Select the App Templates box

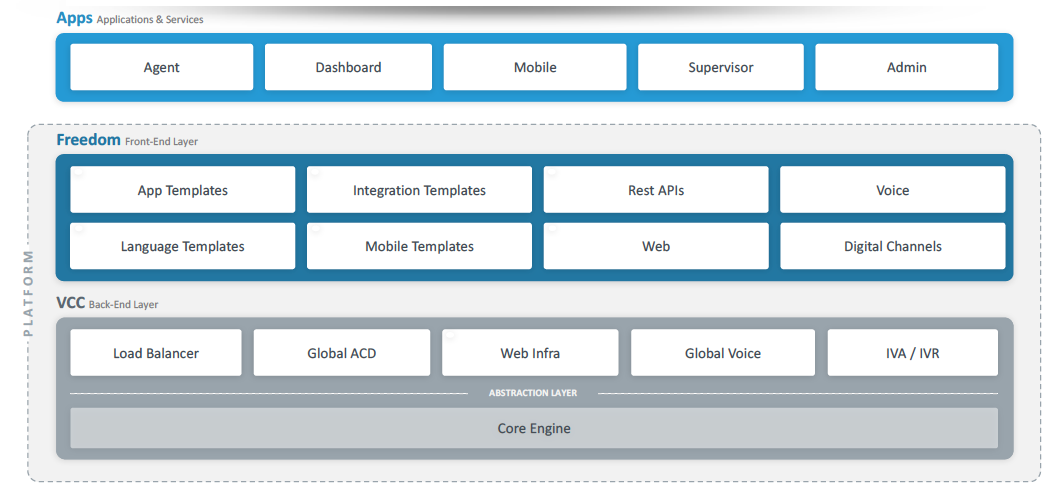[183, 190]
